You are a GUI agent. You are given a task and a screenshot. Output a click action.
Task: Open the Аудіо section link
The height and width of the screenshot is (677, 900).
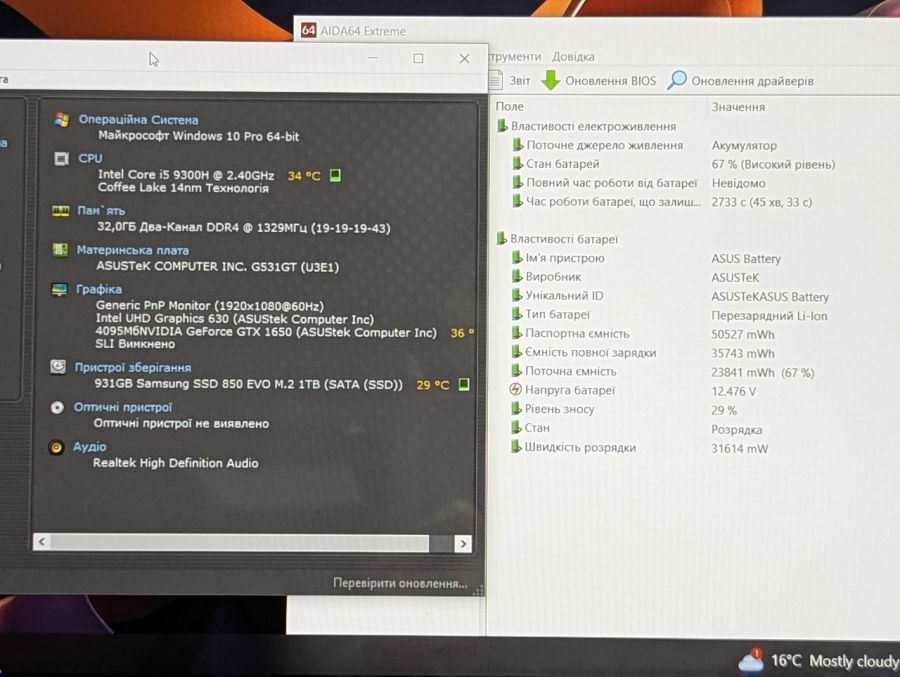coord(90,447)
